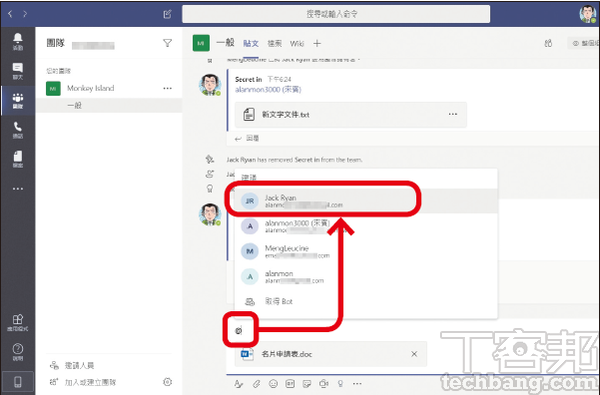Screen dimensions: 600x395
Task: Open more options for 新文字文件.txt
Action: point(453,114)
